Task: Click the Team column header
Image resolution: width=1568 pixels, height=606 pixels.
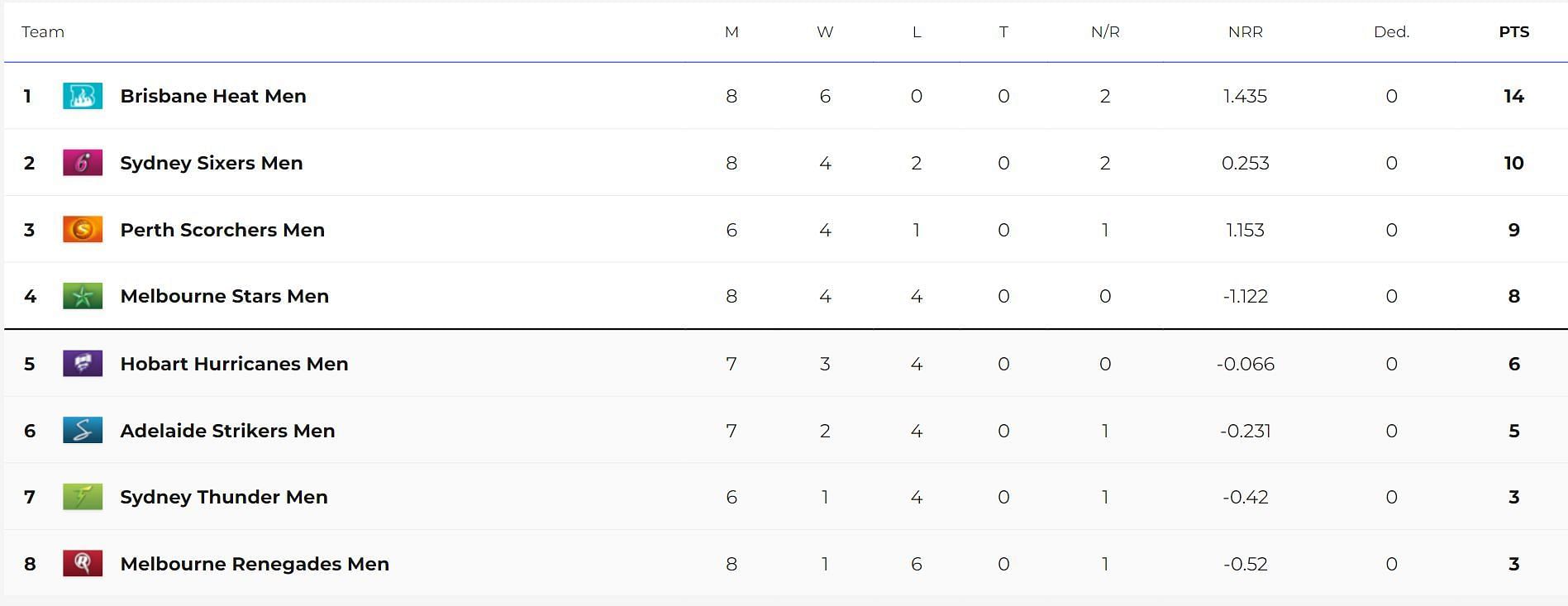Action: point(43,32)
